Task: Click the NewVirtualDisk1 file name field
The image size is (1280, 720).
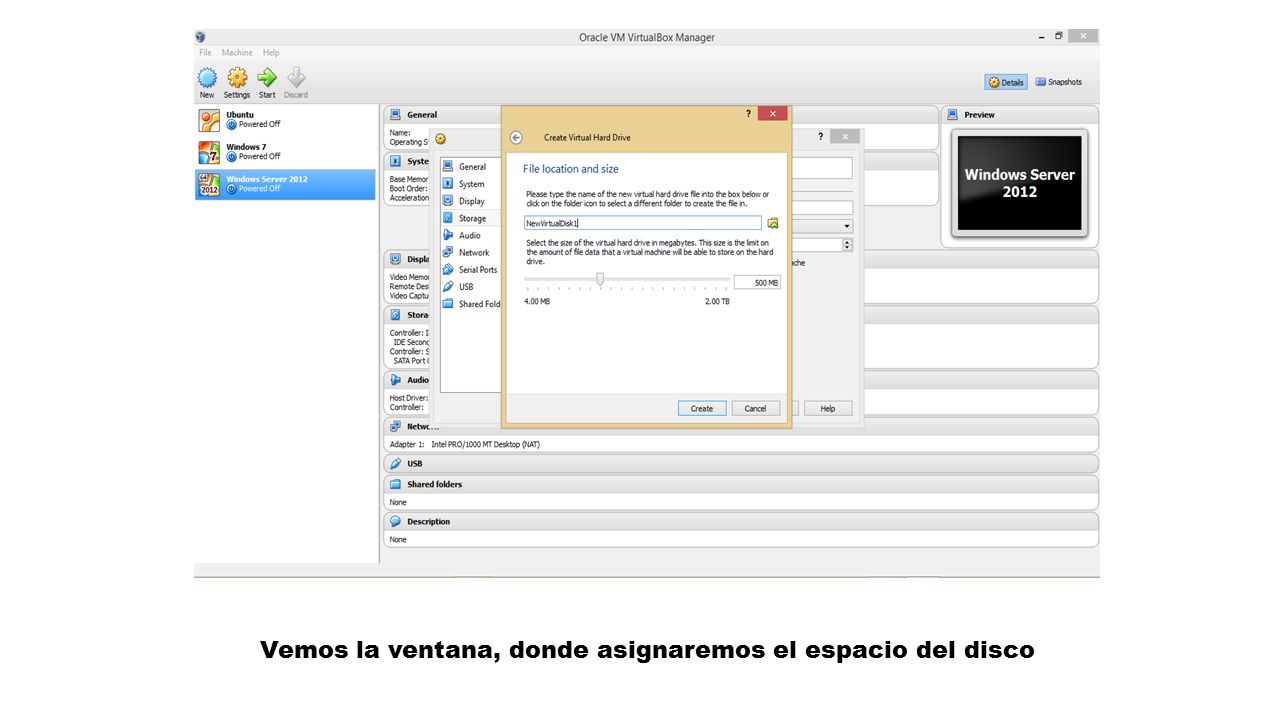Action: [x=643, y=223]
